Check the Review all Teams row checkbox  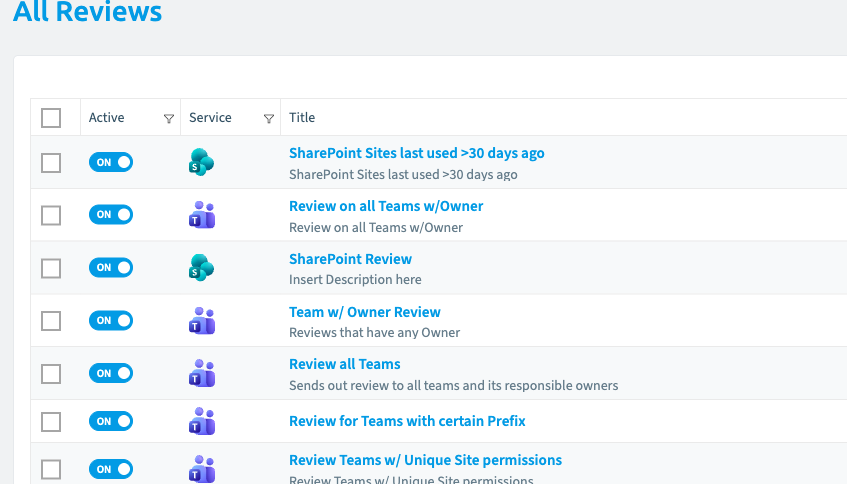point(51,374)
